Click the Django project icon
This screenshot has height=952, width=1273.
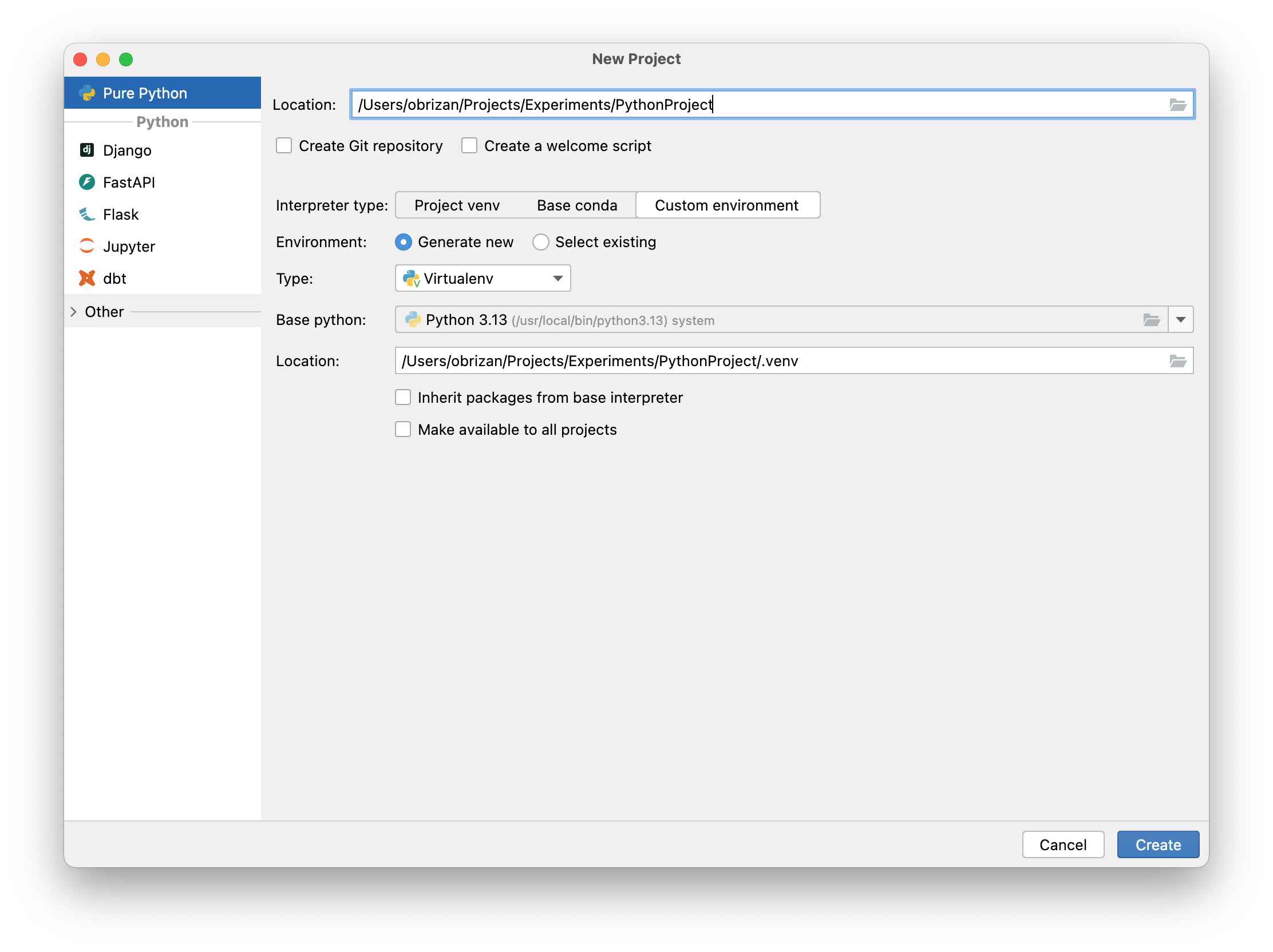coord(87,150)
